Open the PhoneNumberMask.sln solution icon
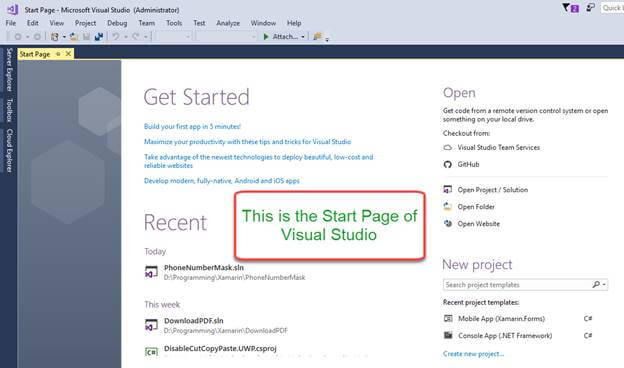624x368 pixels. [151, 272]
